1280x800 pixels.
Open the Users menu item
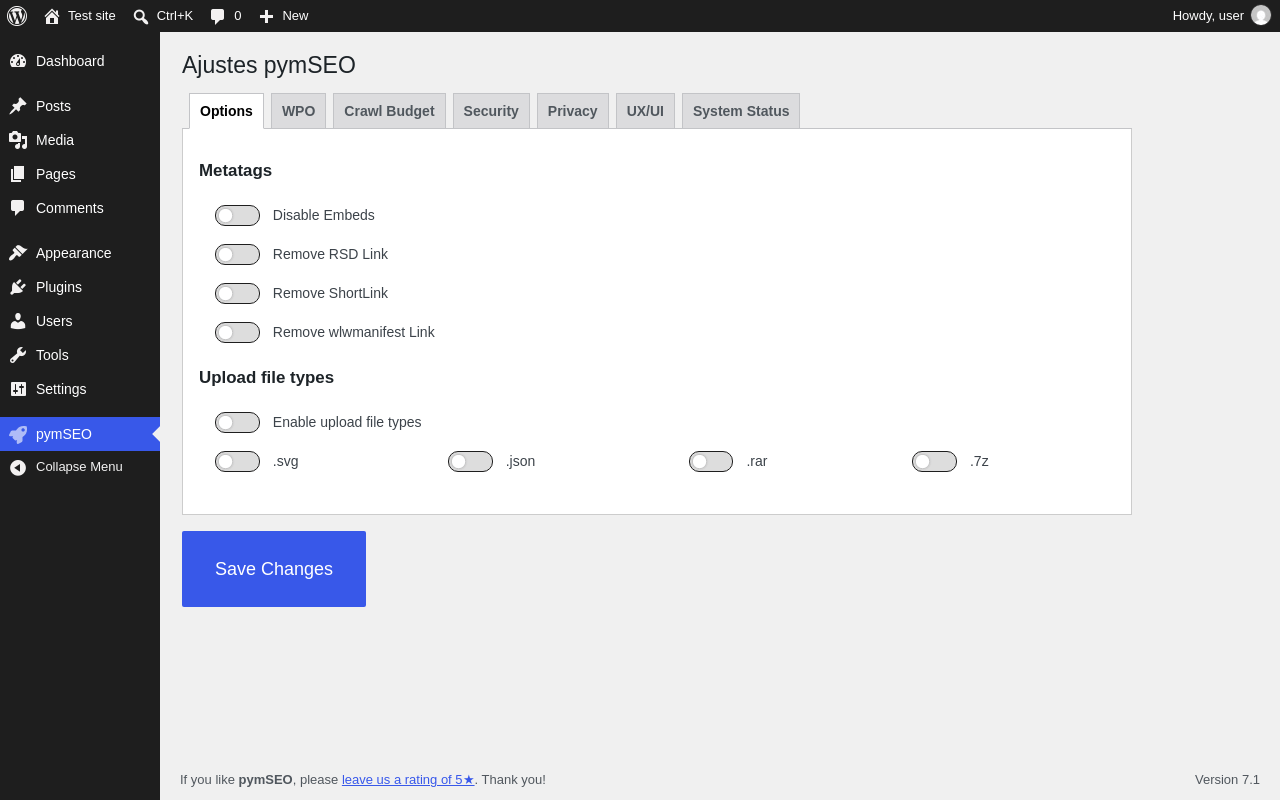[x=80, y=321]
